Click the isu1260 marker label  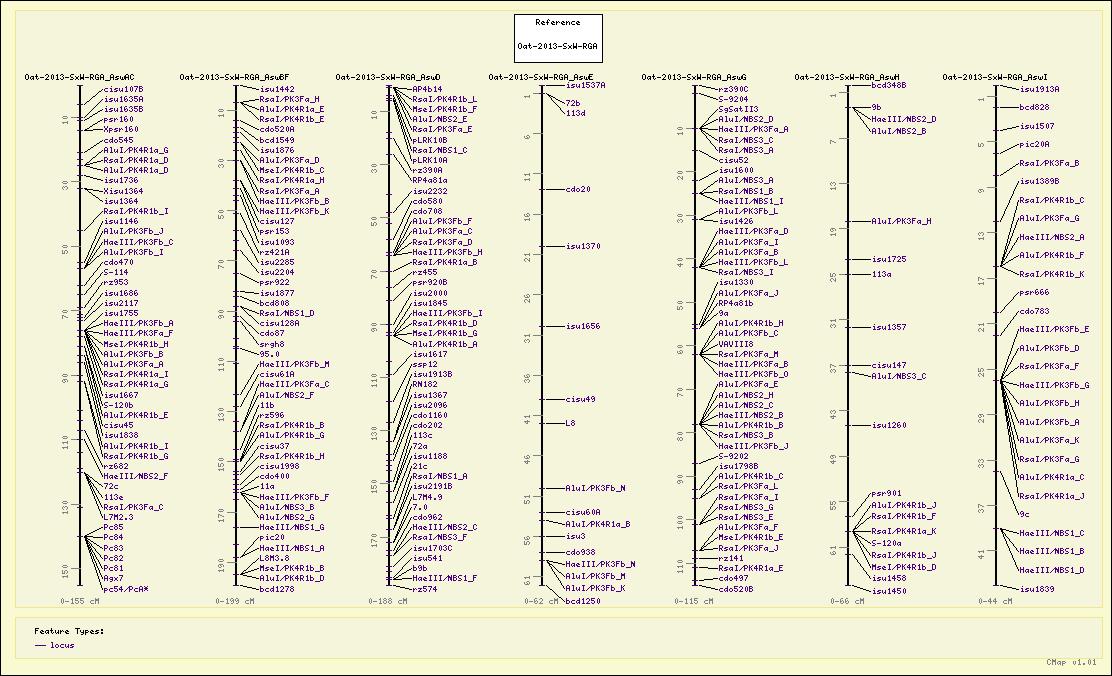(x=889, y=425)
